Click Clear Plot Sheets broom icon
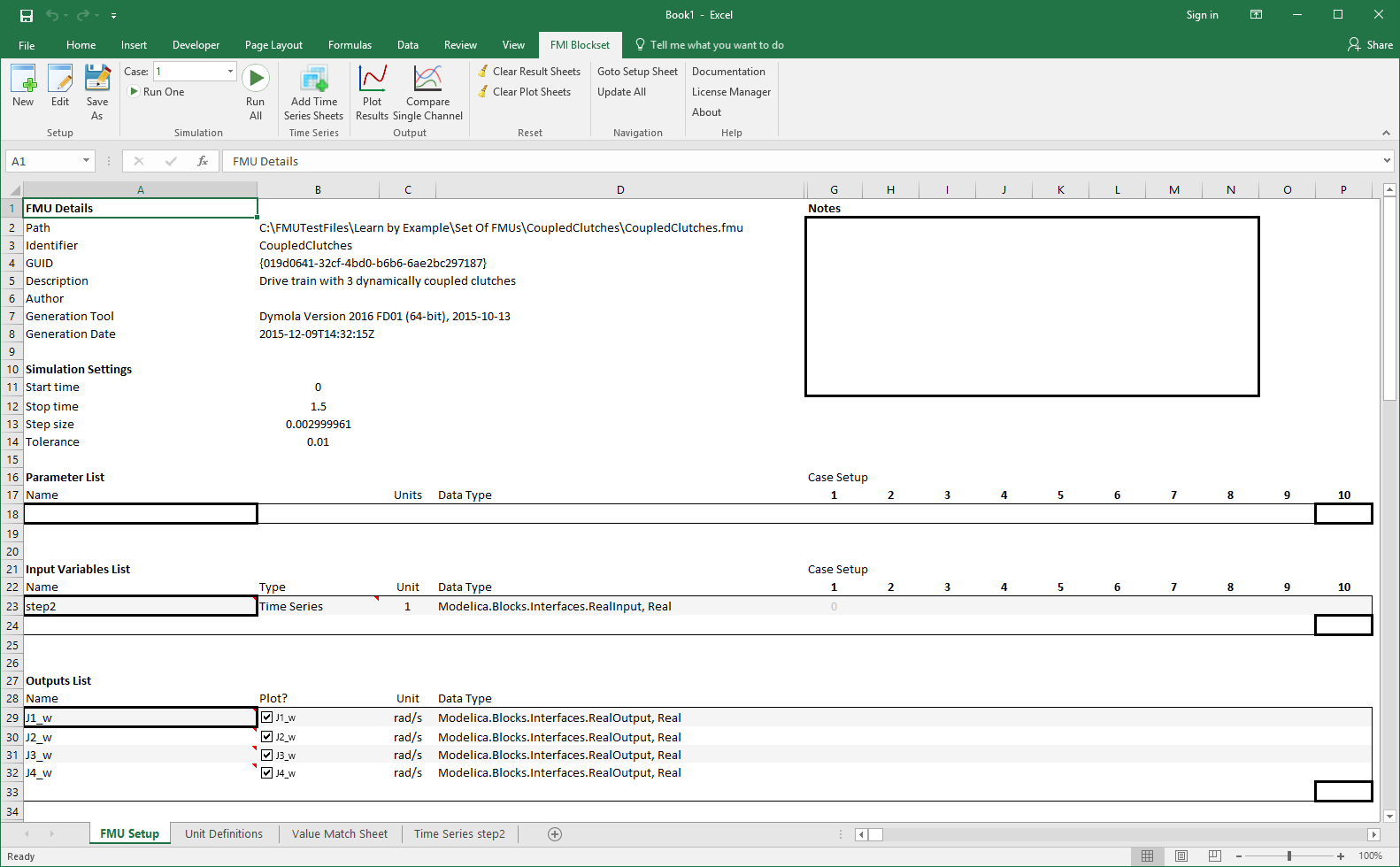 point(483,91)
